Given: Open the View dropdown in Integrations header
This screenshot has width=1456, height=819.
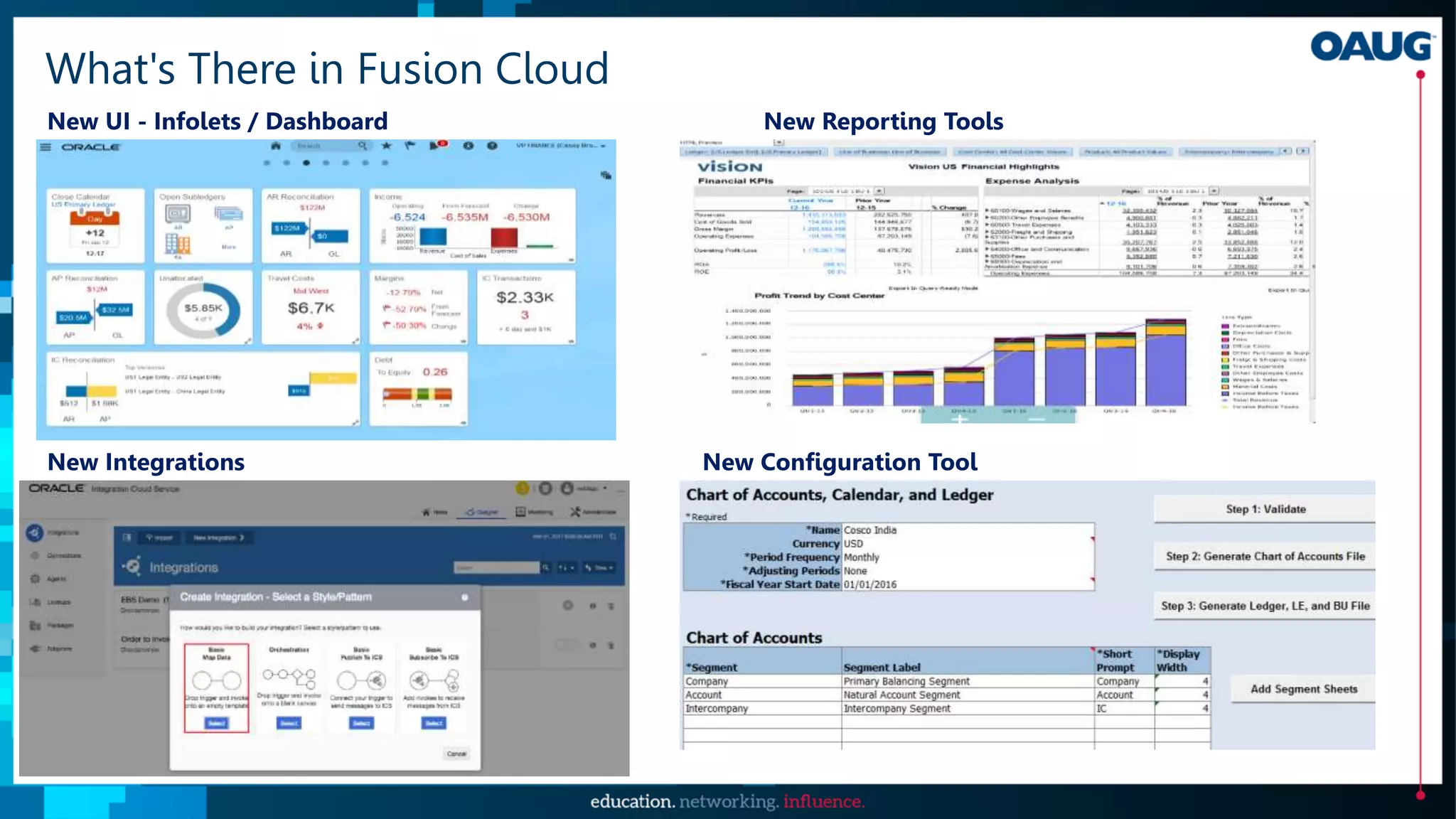Looking at the screenshot, I should click(599, 567).
